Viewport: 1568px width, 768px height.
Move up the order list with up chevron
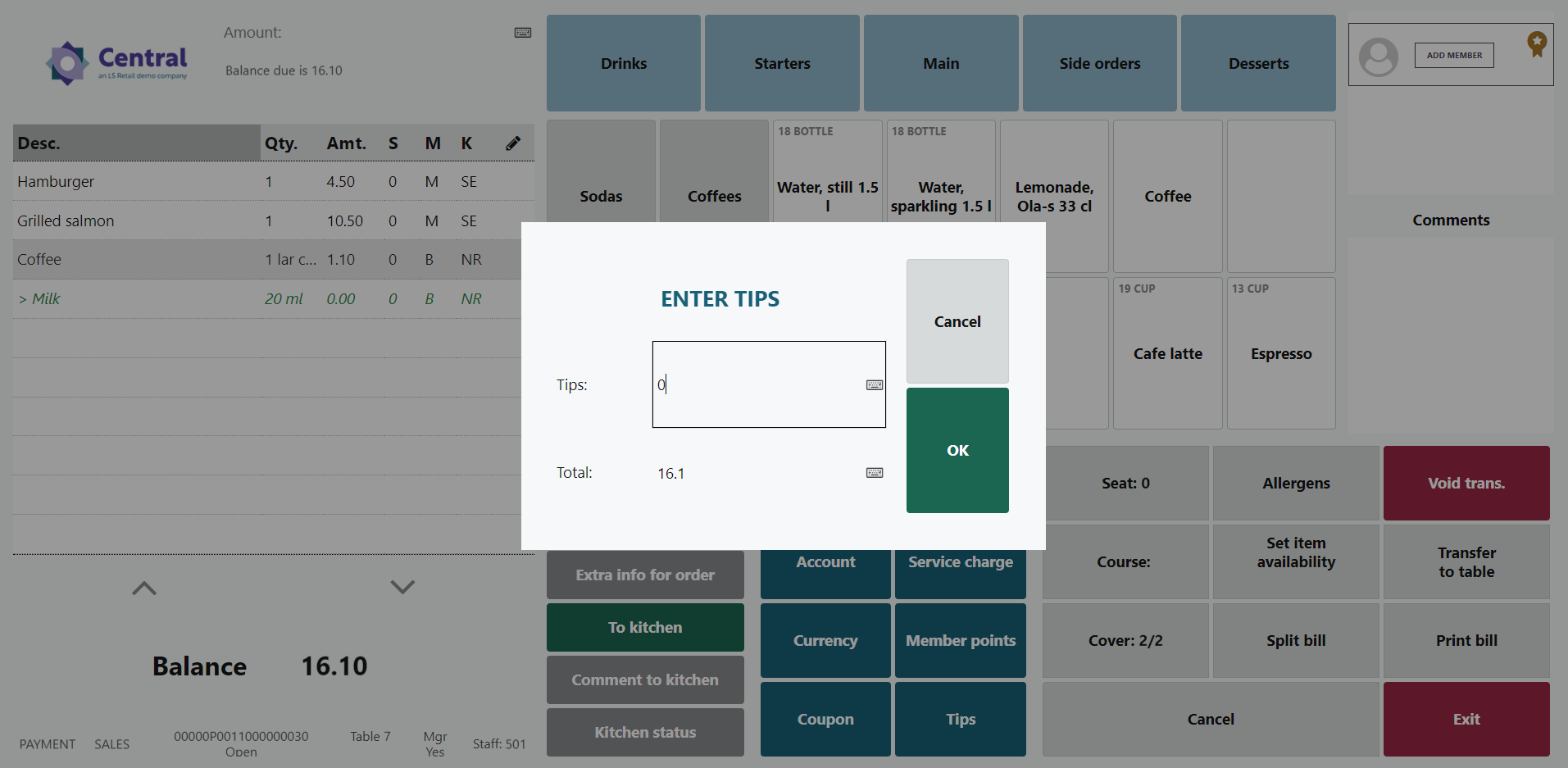pos(144,588)
